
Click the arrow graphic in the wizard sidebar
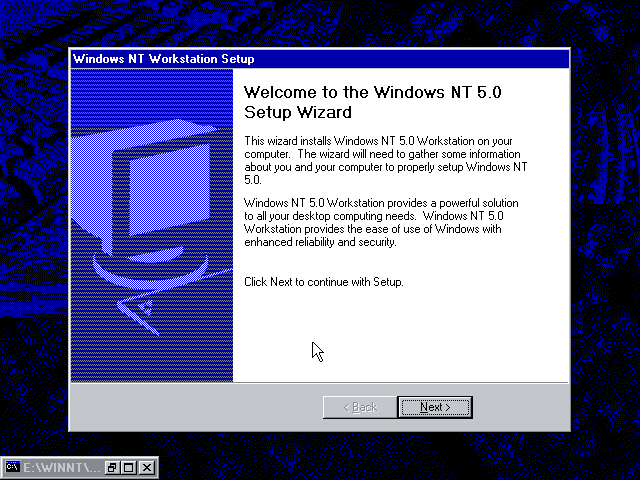pos(163,304)
